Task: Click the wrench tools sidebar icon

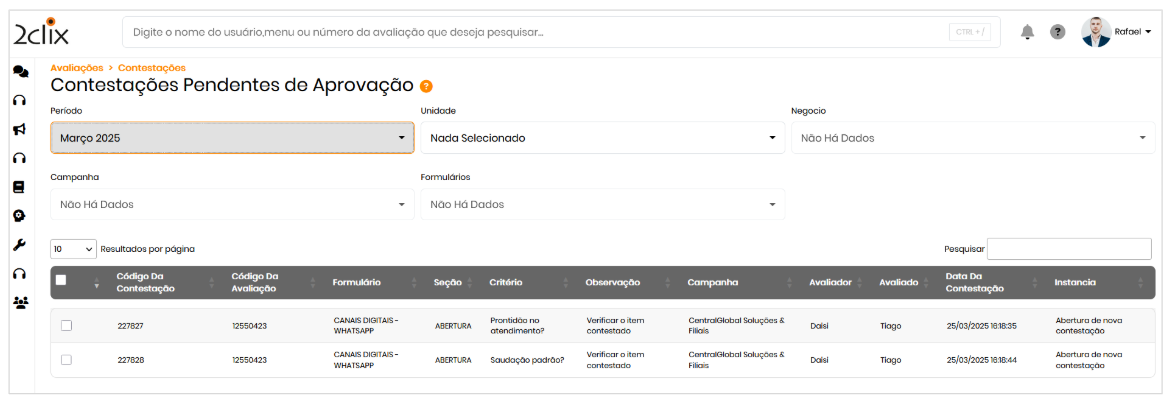Action: coord(19,245)
